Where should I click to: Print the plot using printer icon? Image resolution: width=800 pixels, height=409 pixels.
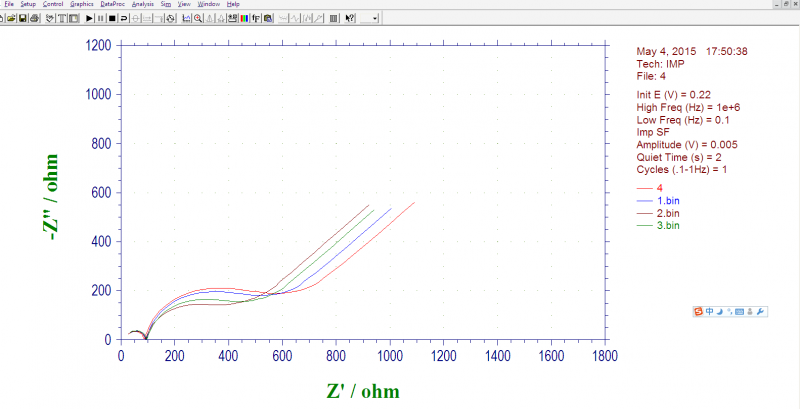click(35, 18)
